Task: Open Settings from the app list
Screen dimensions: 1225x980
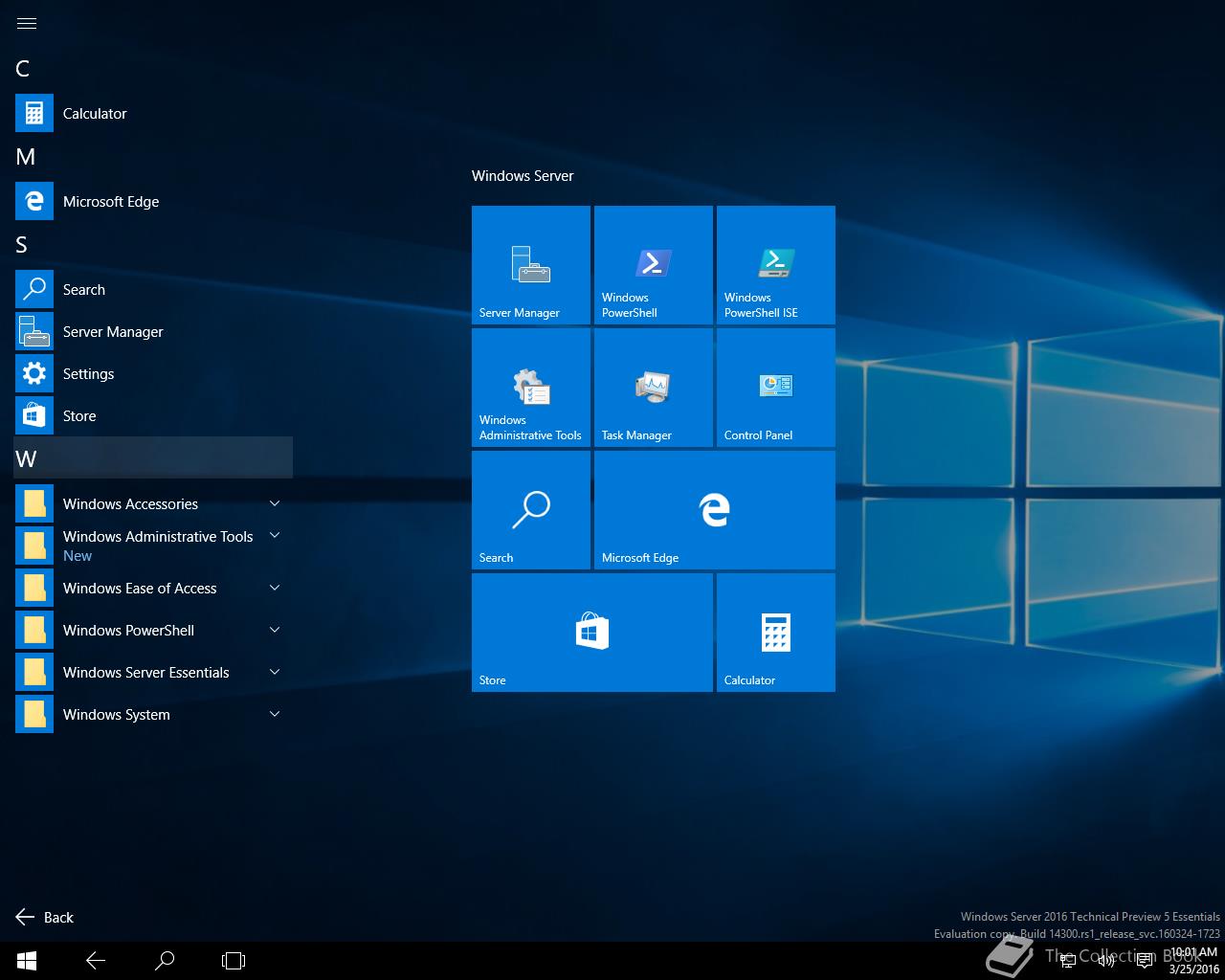Action: click(x=153, y=373)
